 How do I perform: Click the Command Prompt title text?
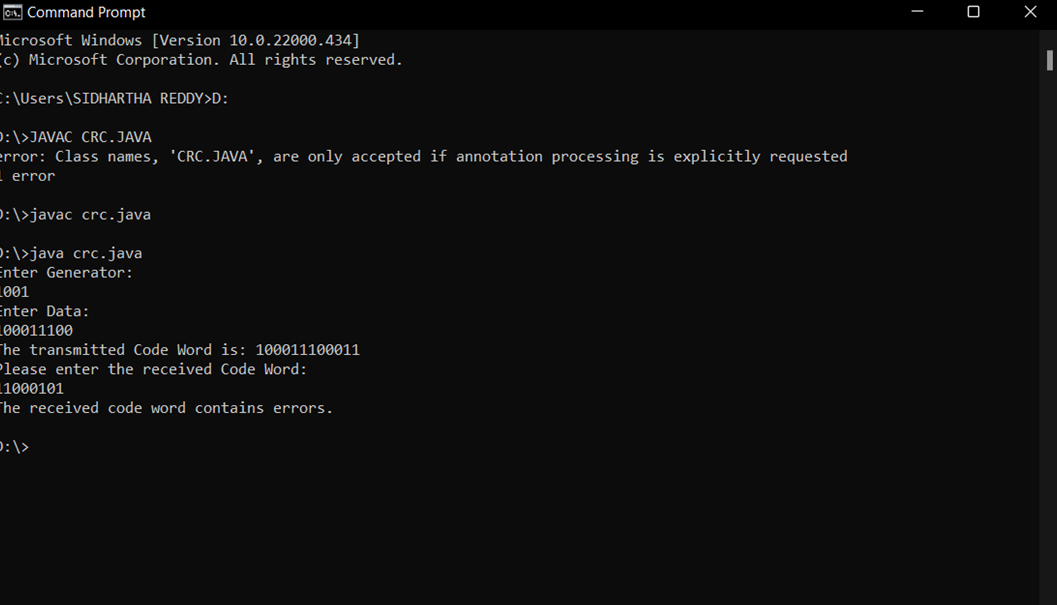coord(88,12)
